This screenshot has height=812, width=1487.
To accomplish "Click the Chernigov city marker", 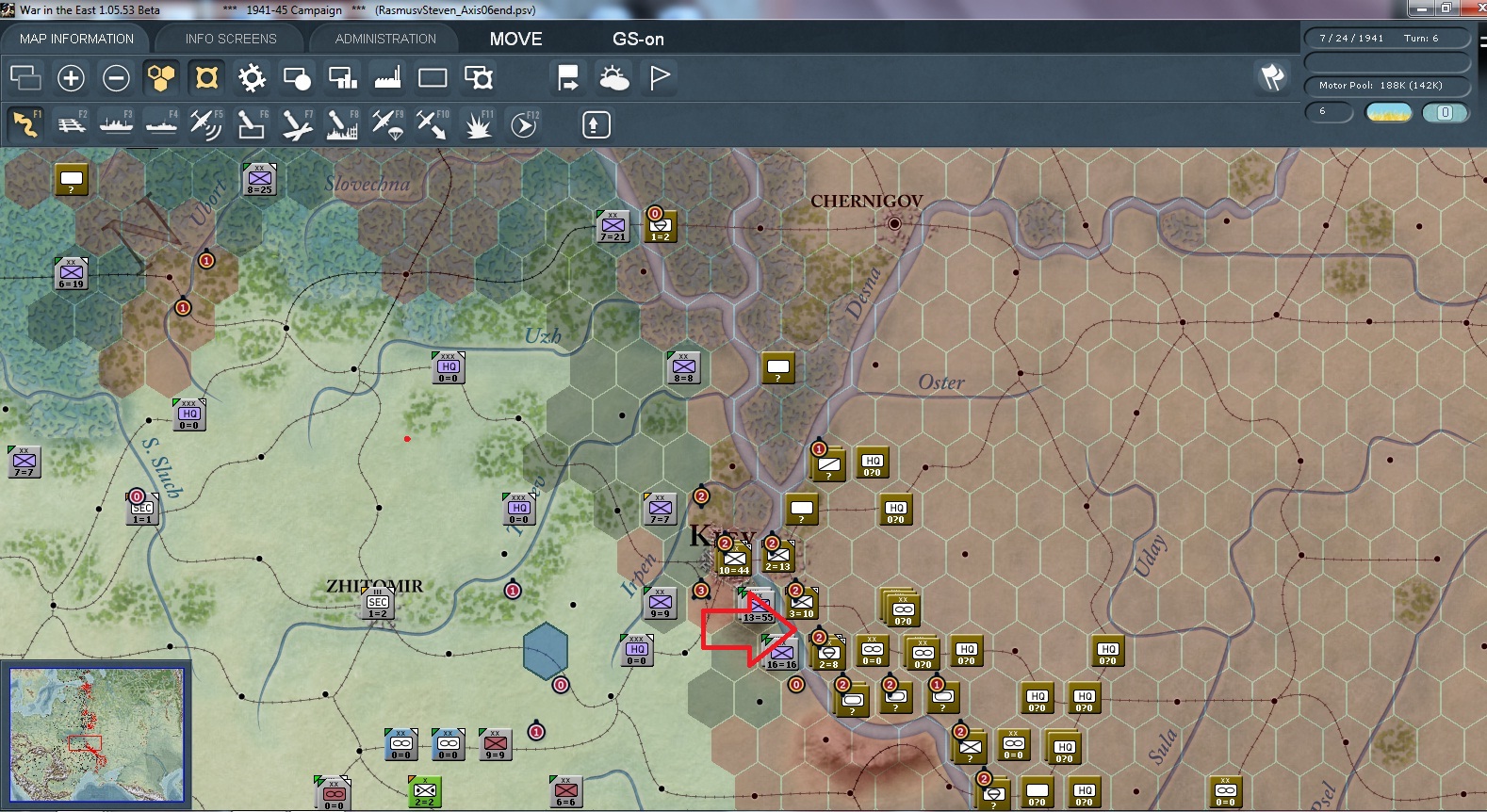I will pos(894,223).
